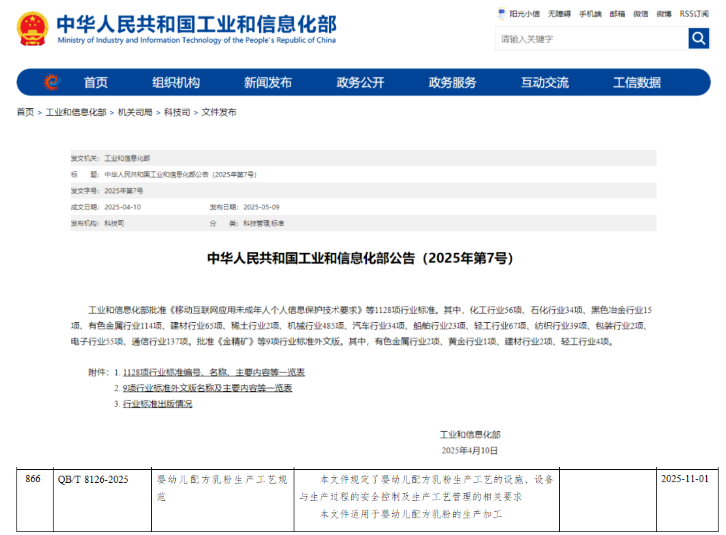Open attachment 1128项行业标准编号、名称、主要内容等一览表
Viewport: 726px width, 535px height.
point(213,372)
